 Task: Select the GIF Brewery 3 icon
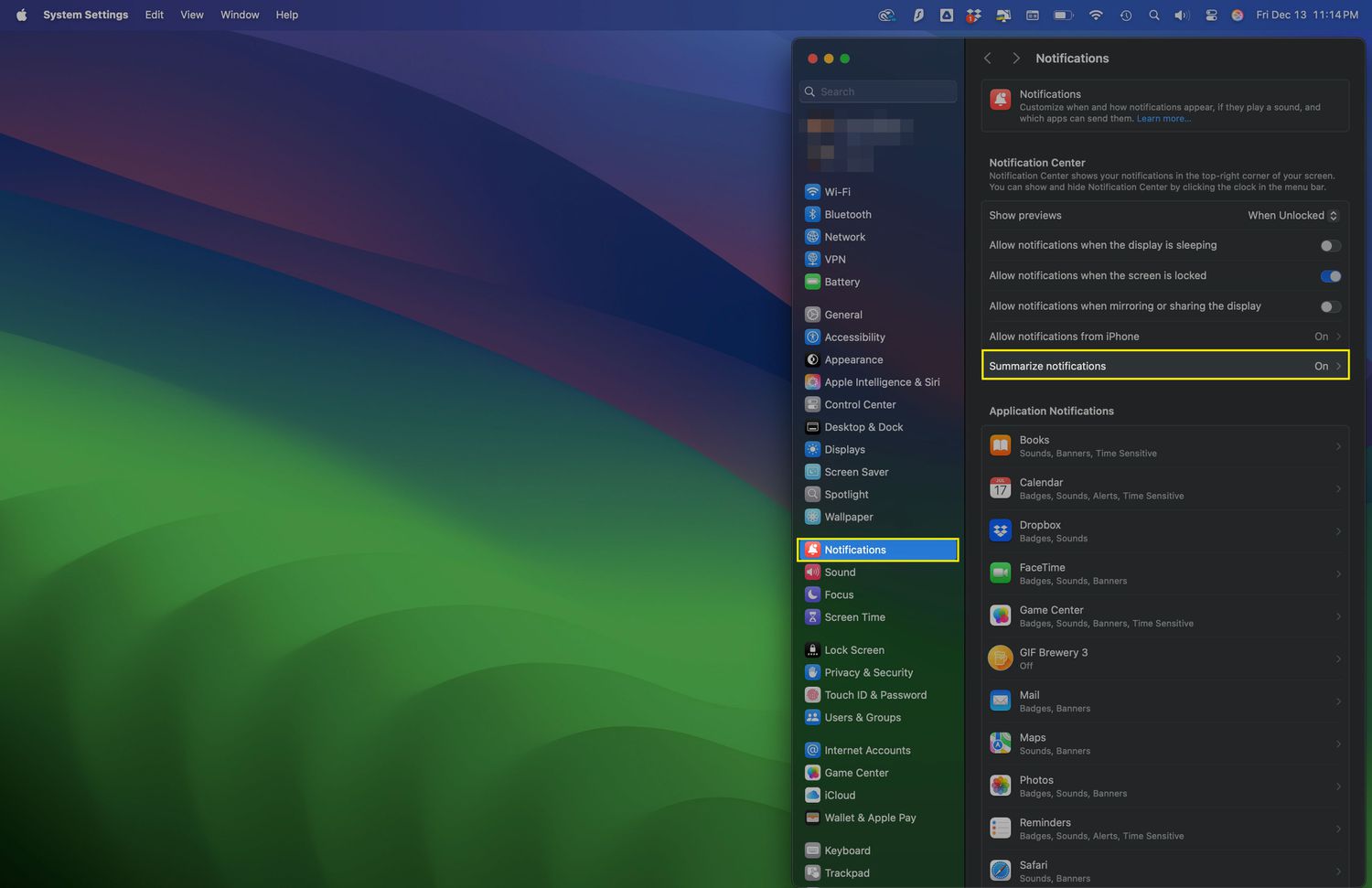[x=1001, y=658]
